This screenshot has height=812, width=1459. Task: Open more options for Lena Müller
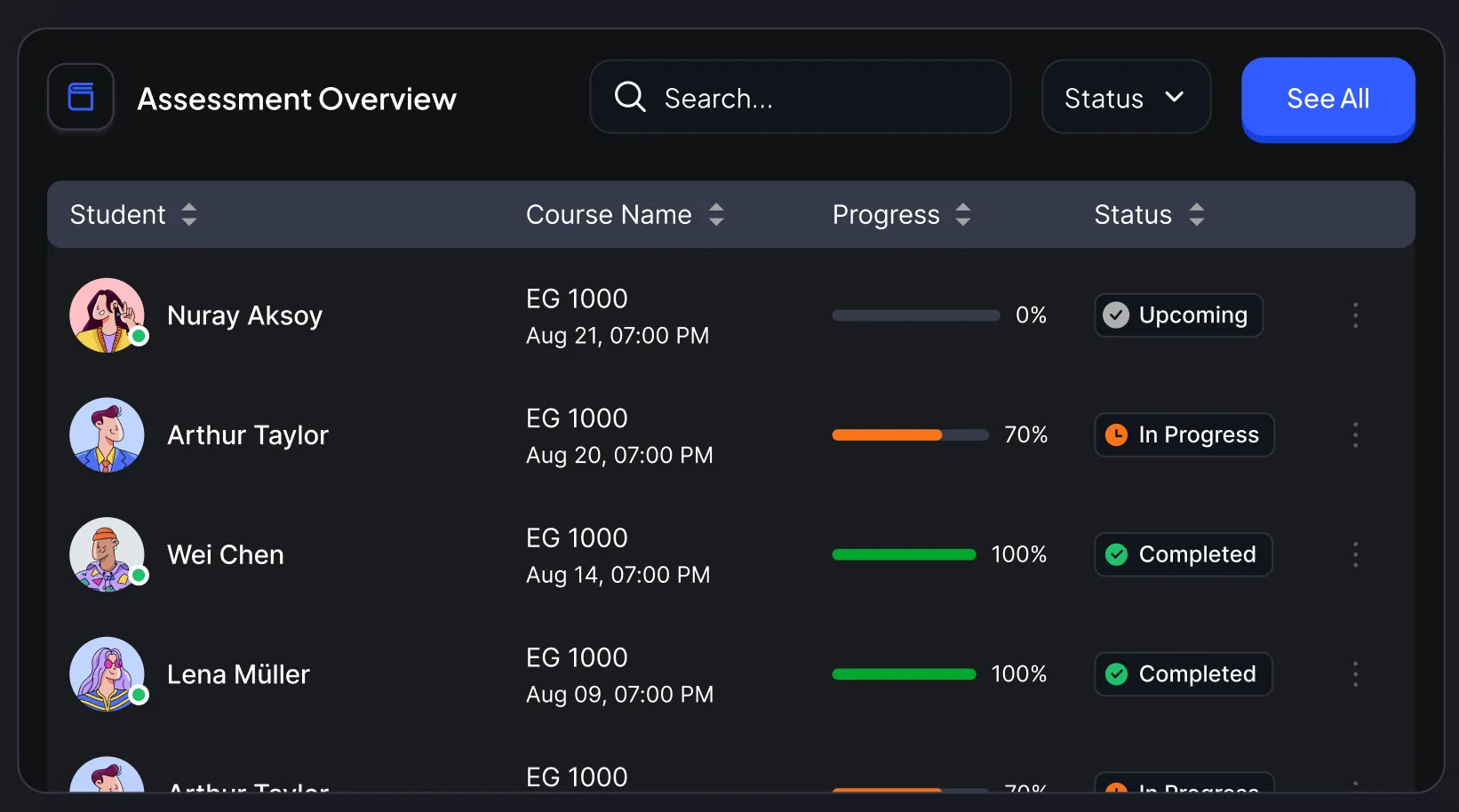pos(1355,674)
